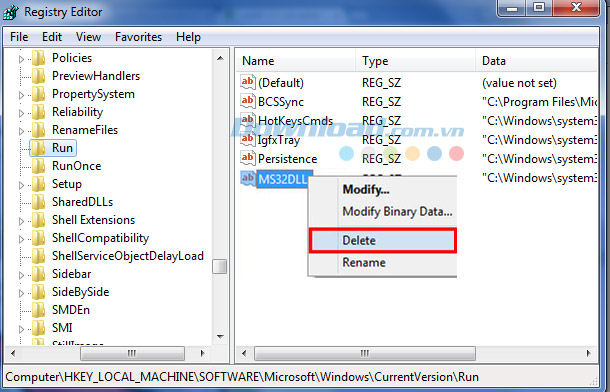Click the (Default) string value icon

pos(248,82)
